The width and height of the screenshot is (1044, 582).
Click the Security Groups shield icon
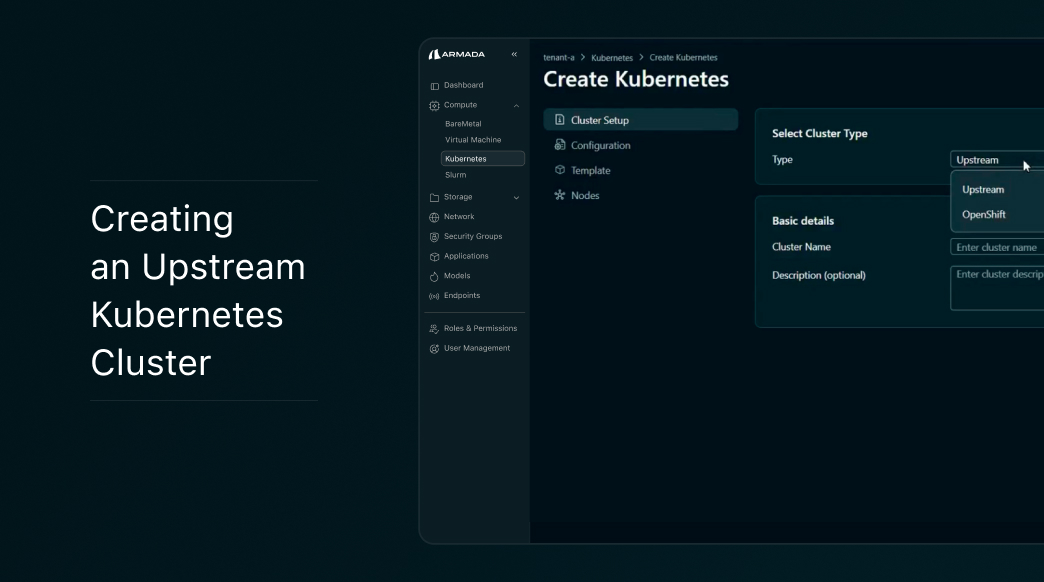tap(434, 237)
